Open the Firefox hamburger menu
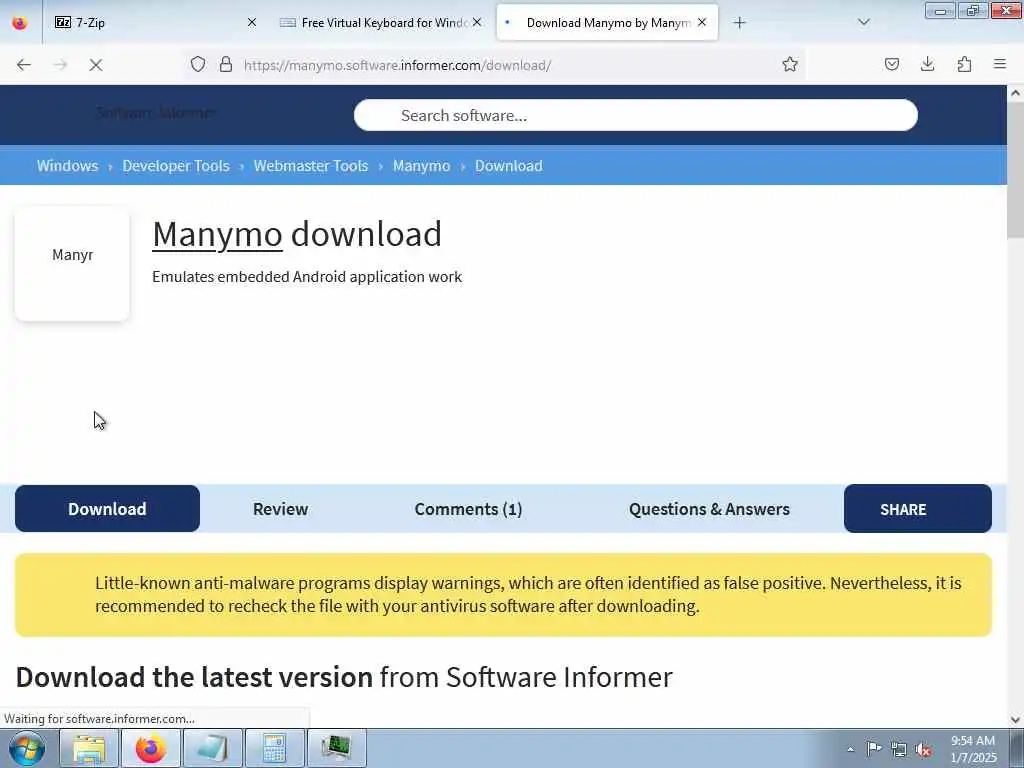Viewport: 1024px width, 768px height. click(x=1000, y=64)
